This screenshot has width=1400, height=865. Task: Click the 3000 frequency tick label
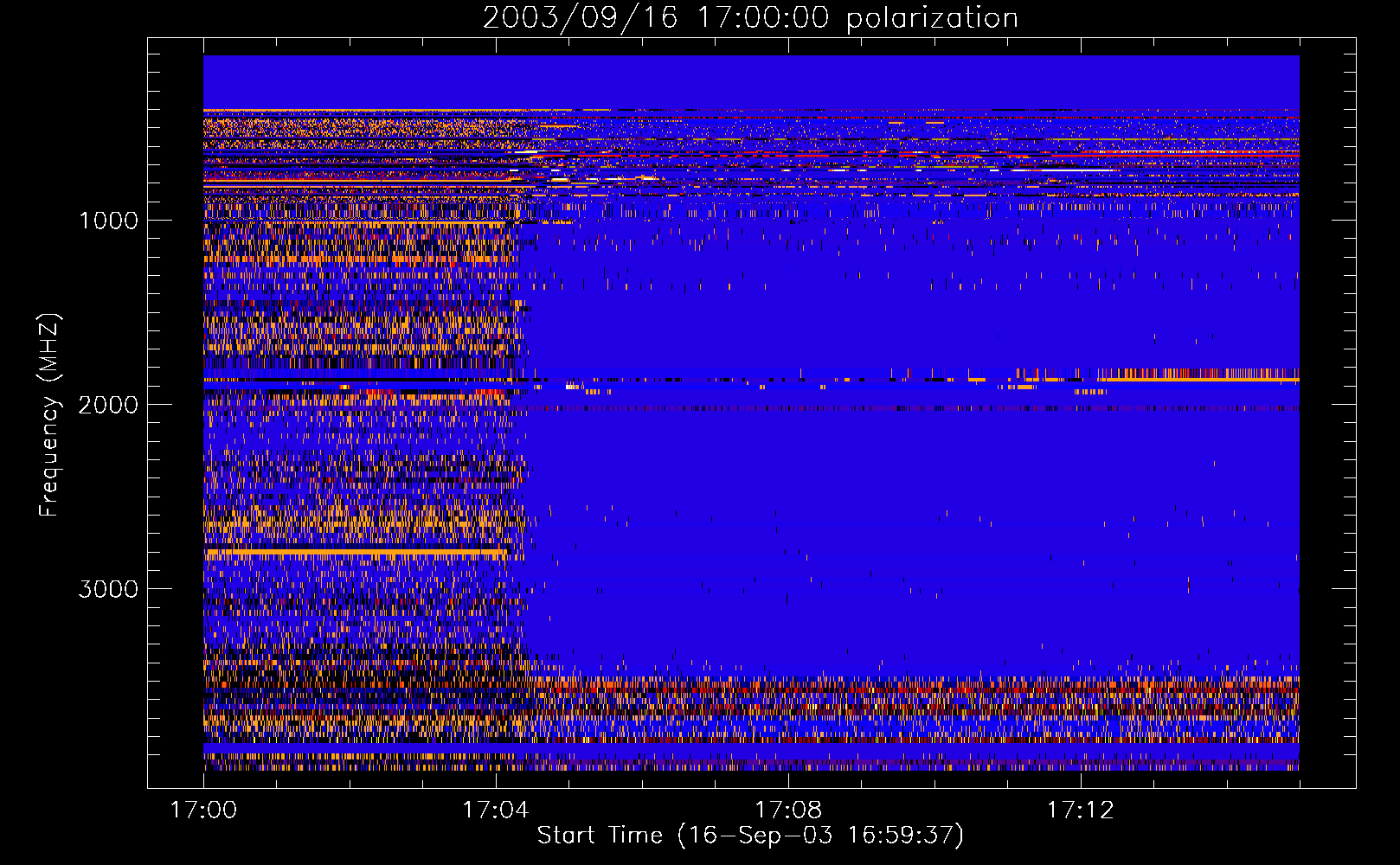tap(108, 589)
